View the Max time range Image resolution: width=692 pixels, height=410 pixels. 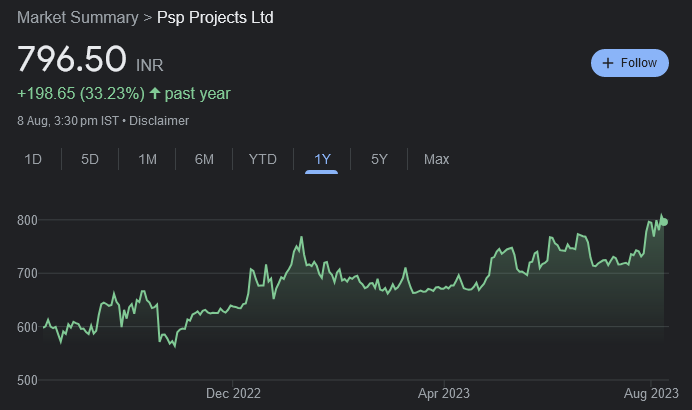[436, 159]
